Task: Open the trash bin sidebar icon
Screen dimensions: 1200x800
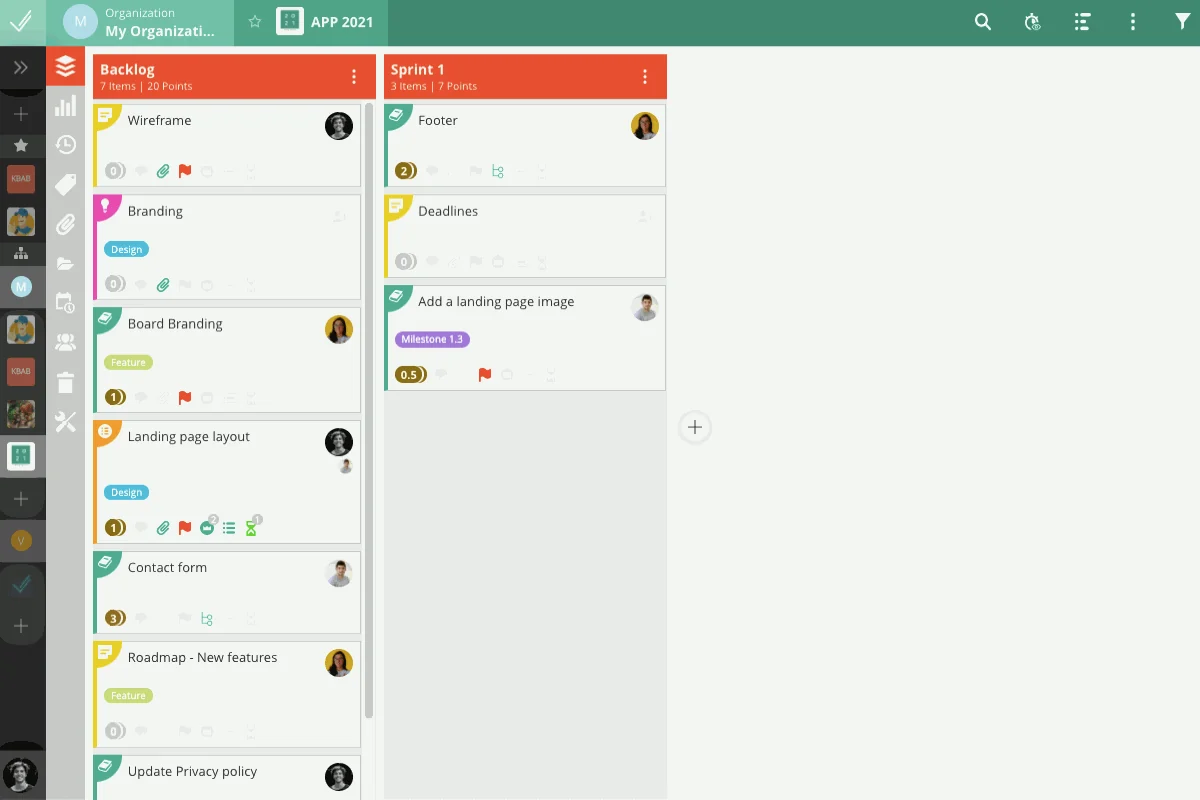Action: coord(65,382)
